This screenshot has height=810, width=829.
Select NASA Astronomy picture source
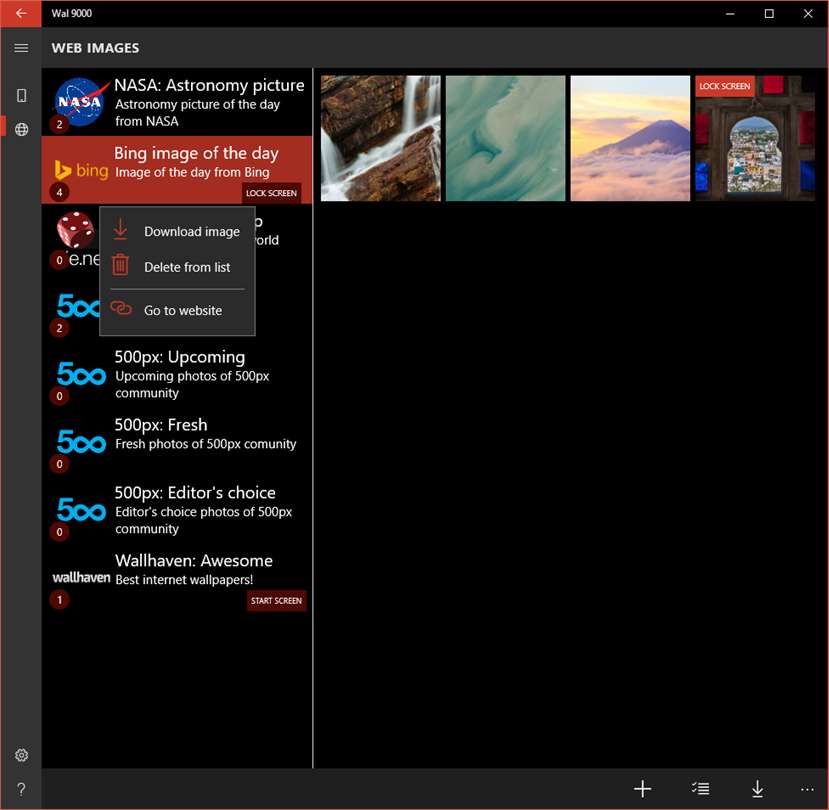tap(177, 102)
